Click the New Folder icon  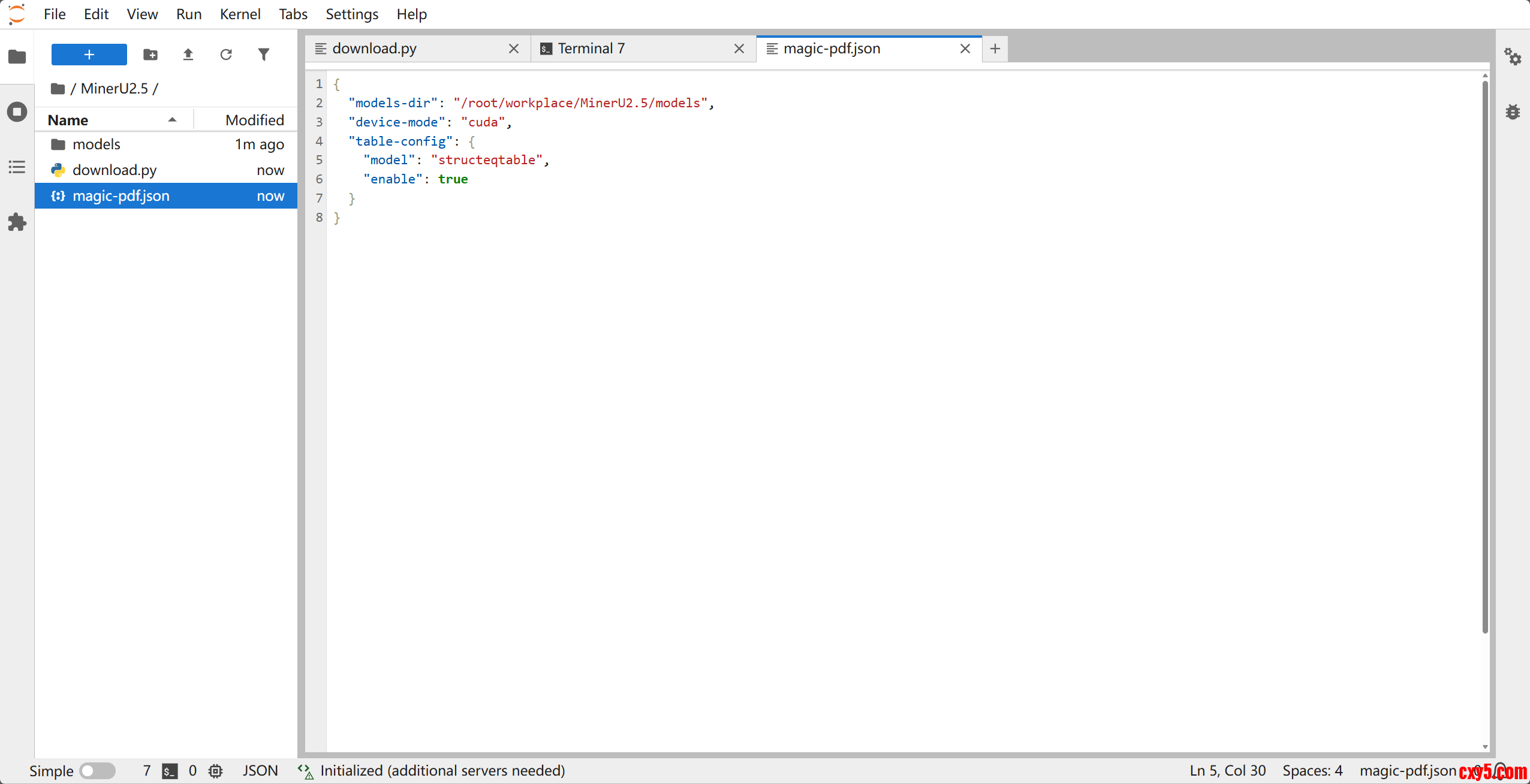(x=150, y=55)
